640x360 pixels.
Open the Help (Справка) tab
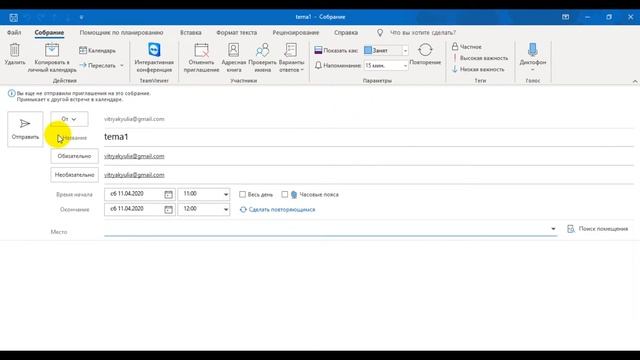pyautogui.click(x=346, y=33)
